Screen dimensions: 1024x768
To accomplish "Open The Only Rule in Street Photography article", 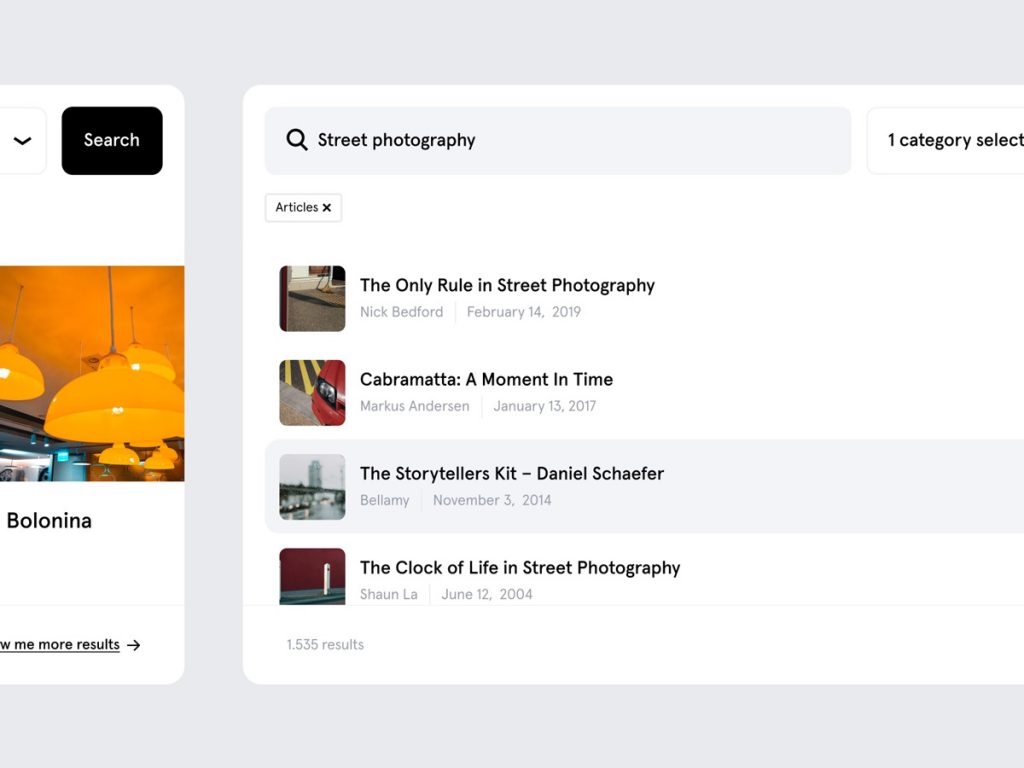I will pyautogui.click(x=507, y=285).
